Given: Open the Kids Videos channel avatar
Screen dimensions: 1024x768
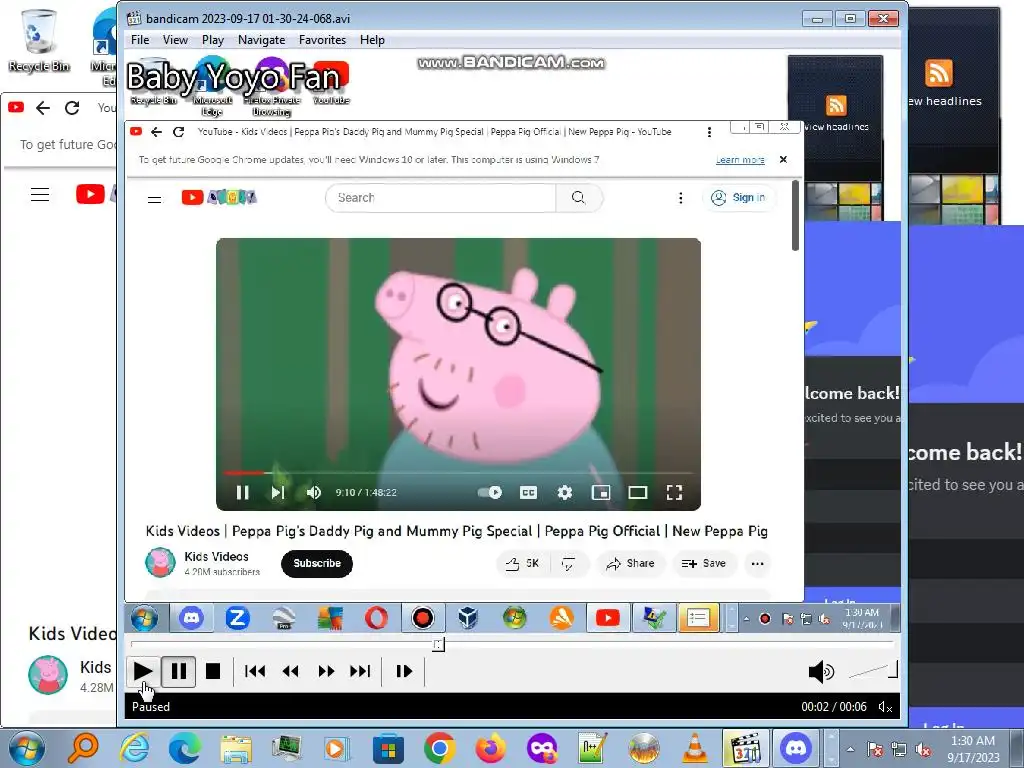Looking at the screenshot, I should [x=160, y=562].
